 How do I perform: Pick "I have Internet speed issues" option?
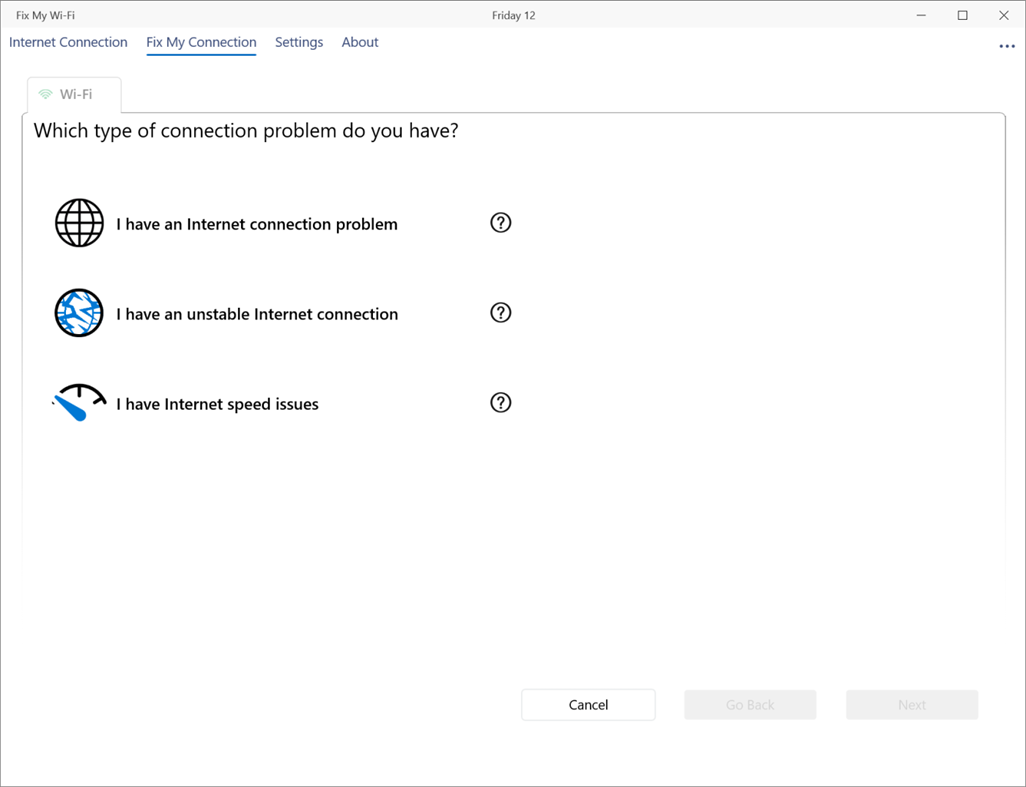[x=217, y=404]
